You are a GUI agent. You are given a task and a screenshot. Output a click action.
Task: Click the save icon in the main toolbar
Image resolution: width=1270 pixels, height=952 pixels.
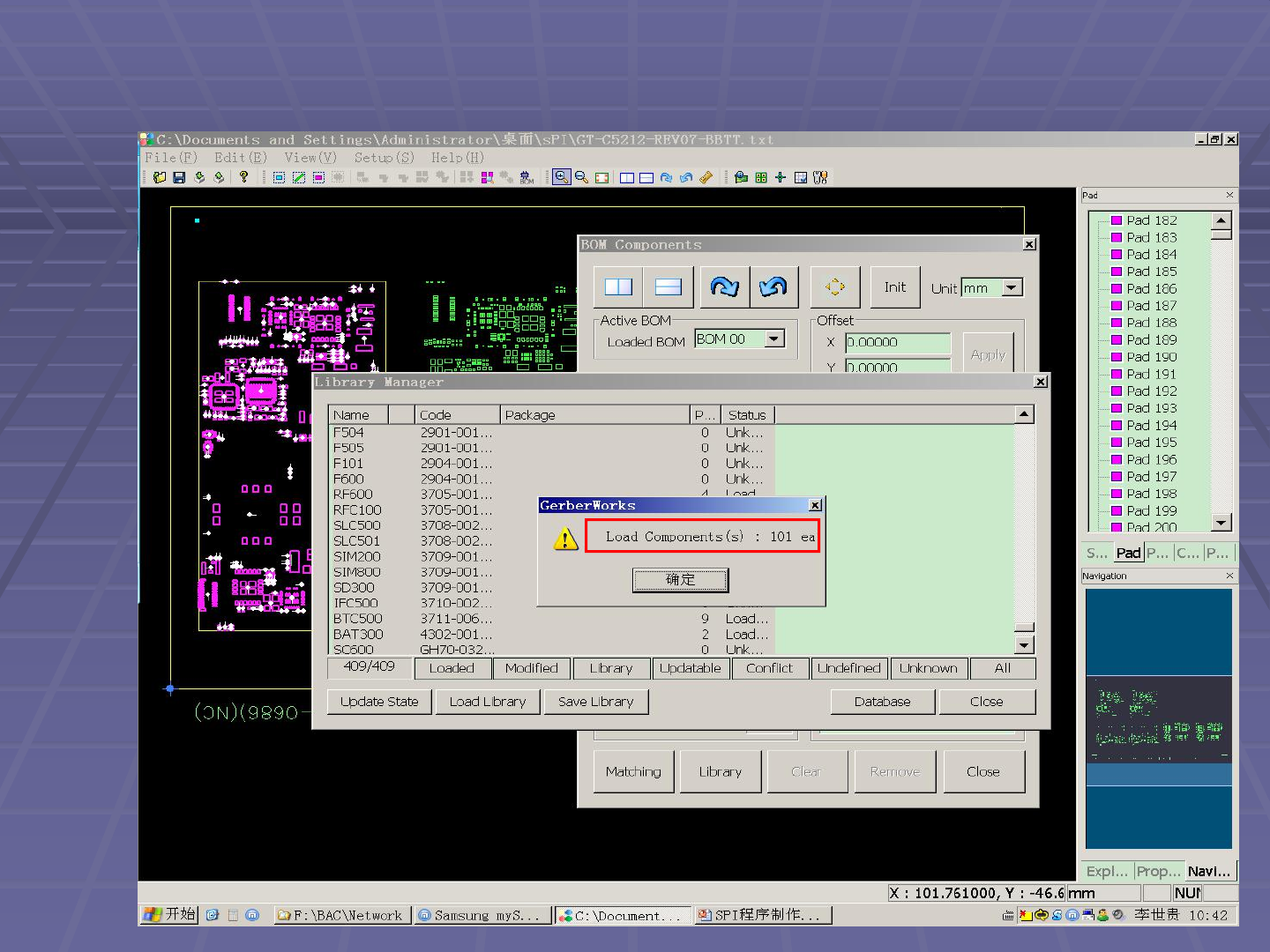(x=179, y=177)
